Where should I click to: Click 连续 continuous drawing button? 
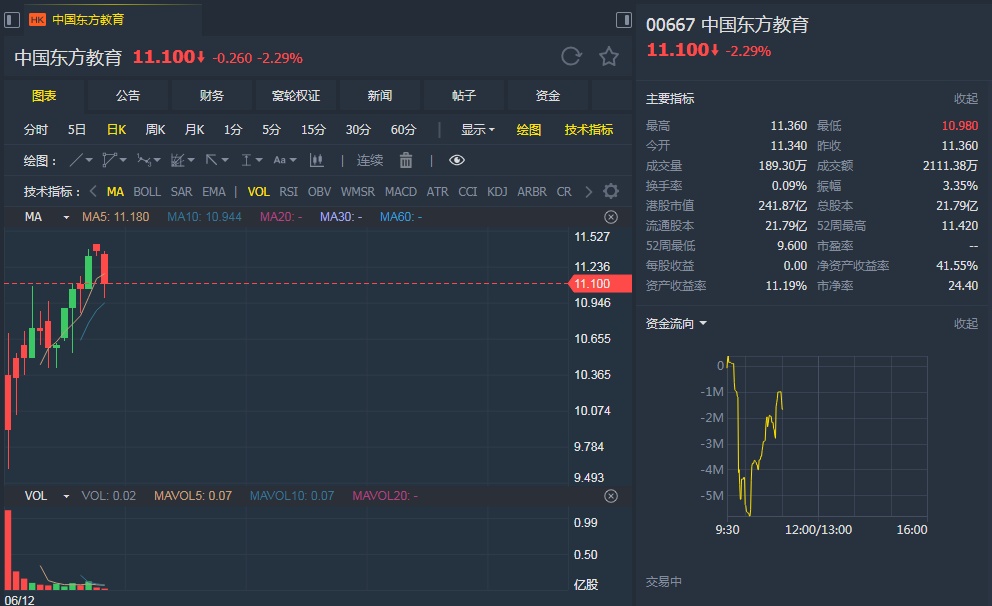pyautogui.click(x=369, y=161)
